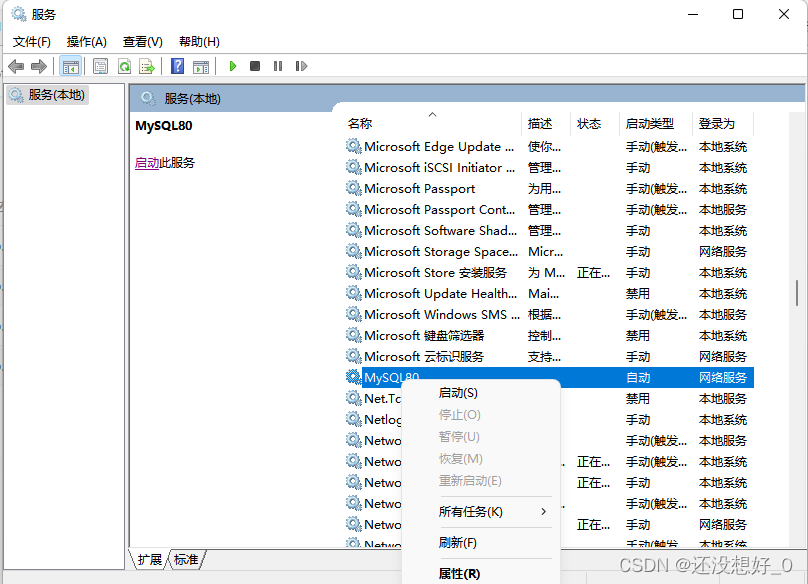Click 网络服务 login of Microsoft Storage Space
Screen dimensions: 808x584
click(x=722, y=252)
